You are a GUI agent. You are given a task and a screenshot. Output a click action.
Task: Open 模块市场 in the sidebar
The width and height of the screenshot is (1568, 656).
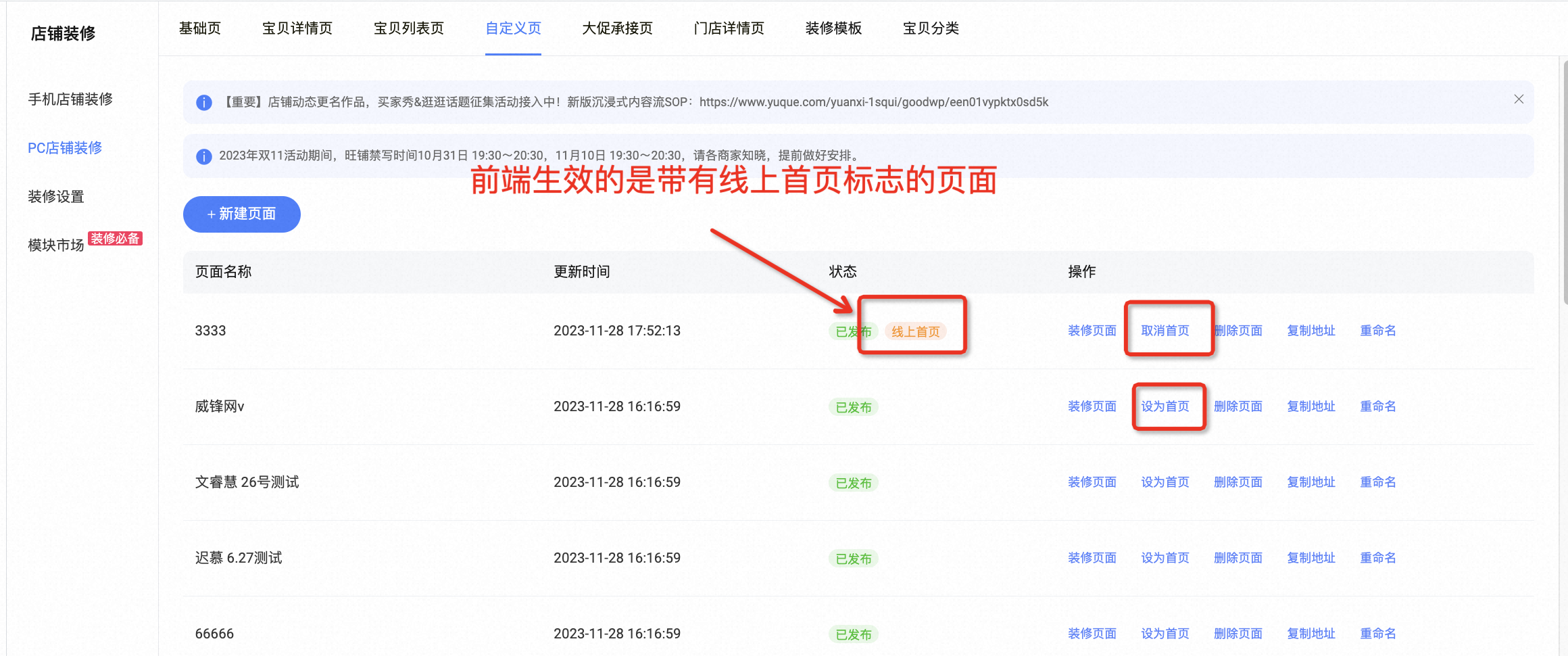coord(56,245)
